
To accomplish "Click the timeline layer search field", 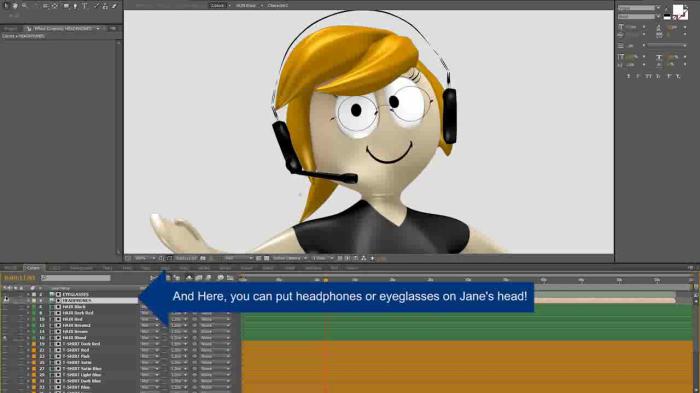I will click(x=76, y=278).
